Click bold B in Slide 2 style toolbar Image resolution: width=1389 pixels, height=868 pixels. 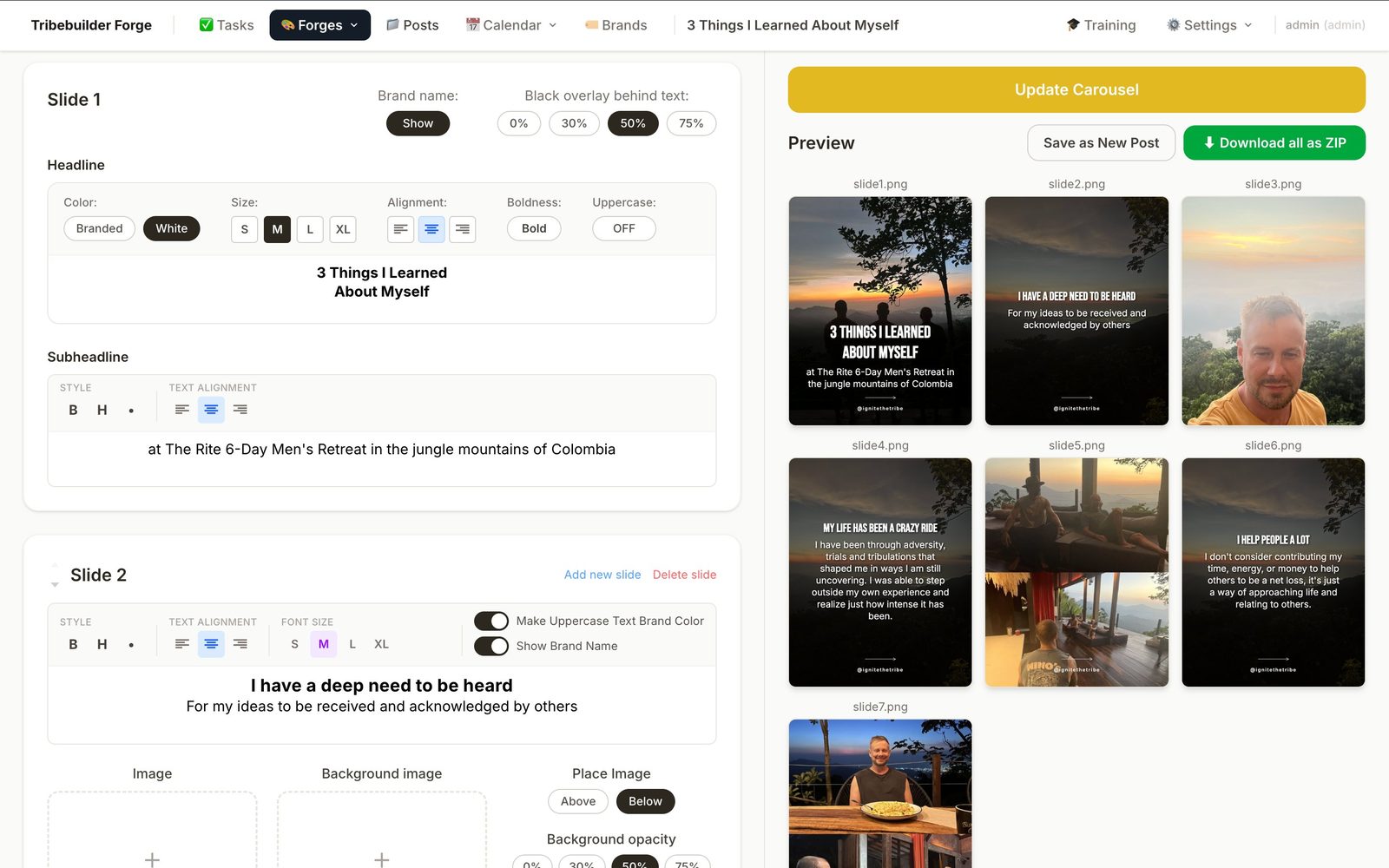[x=73, y=644]
